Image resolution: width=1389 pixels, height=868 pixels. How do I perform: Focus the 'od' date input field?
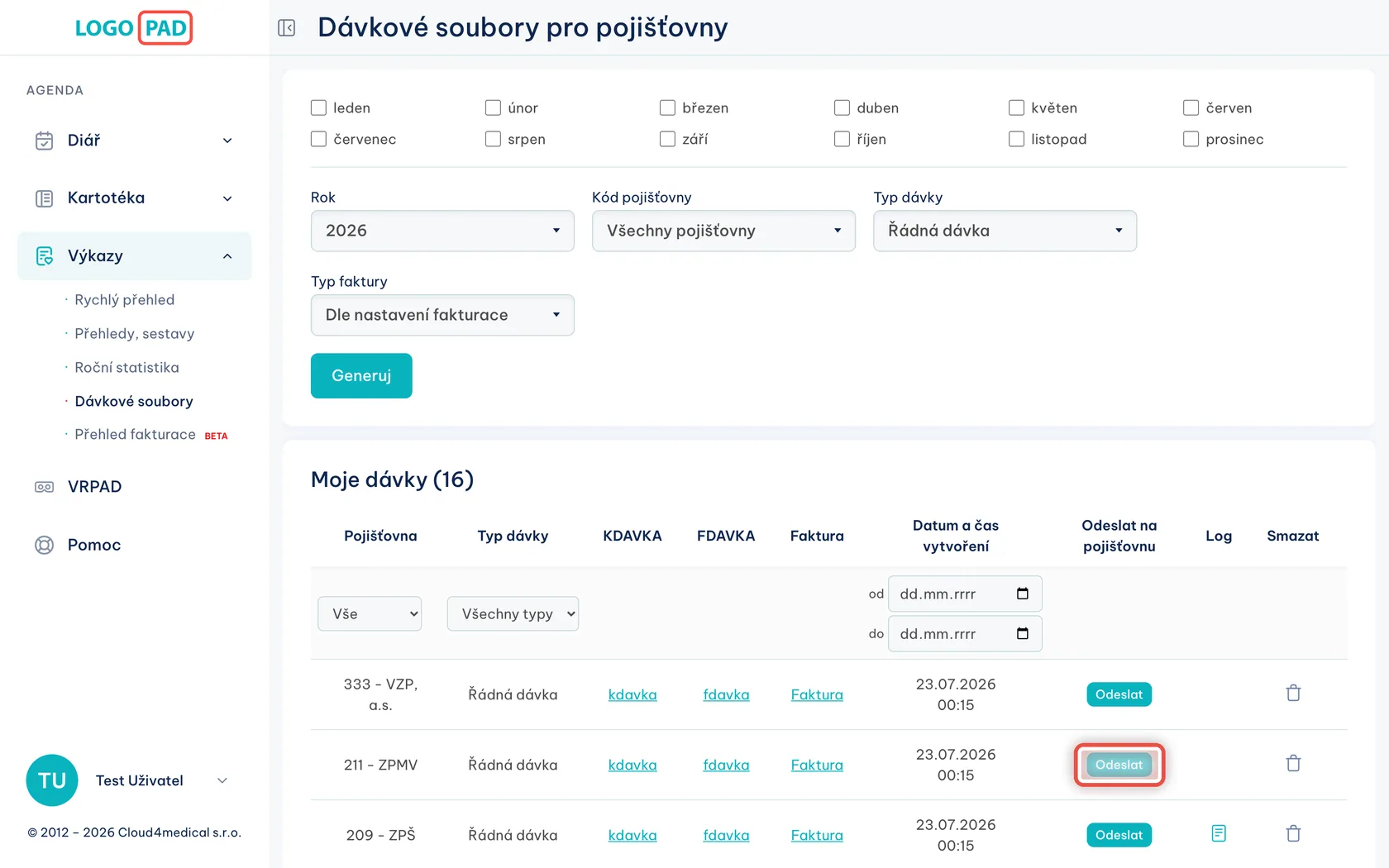point(965,594)
